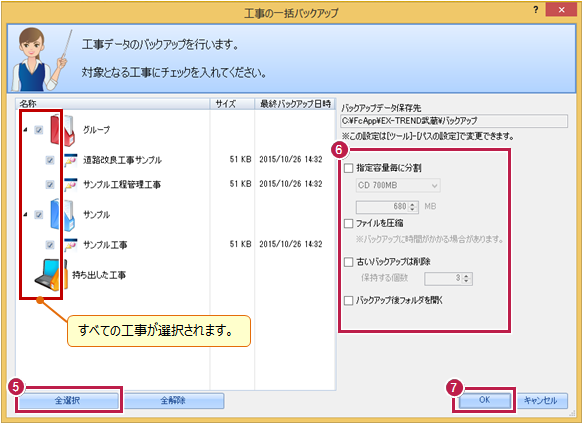Uncheck the グループ folder checkbox

pyautogui.click(x=39, y=130)
